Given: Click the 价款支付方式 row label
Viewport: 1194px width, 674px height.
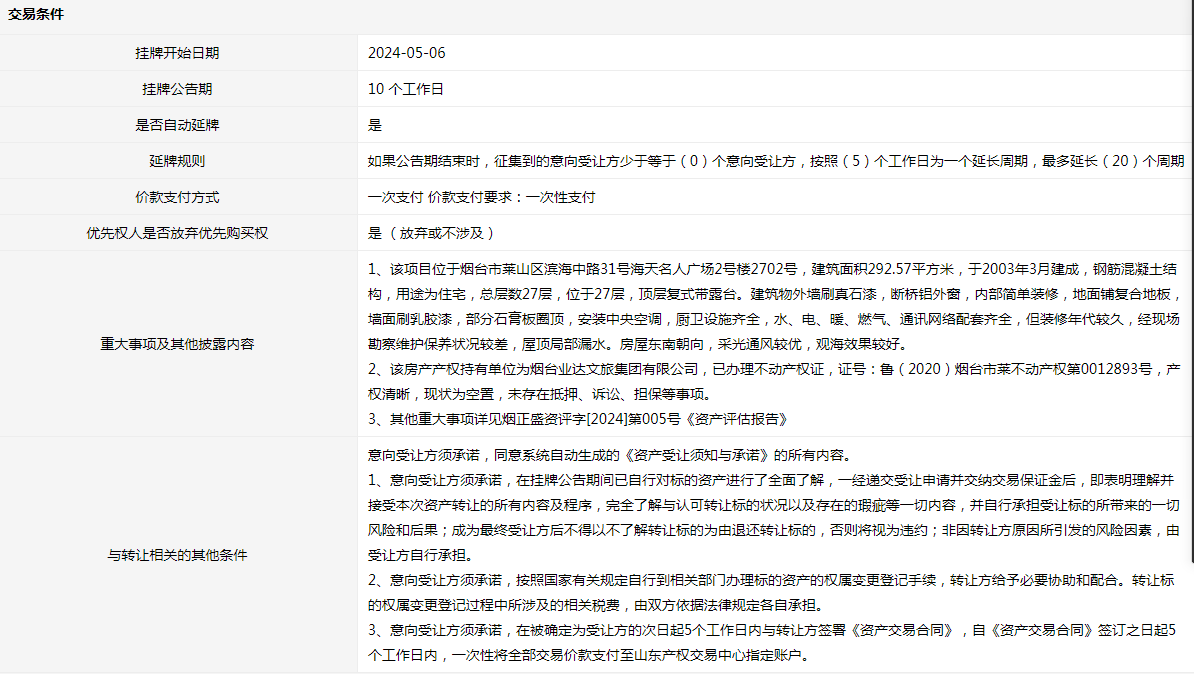Looking at the screenshot, I should tap(177, 197).
